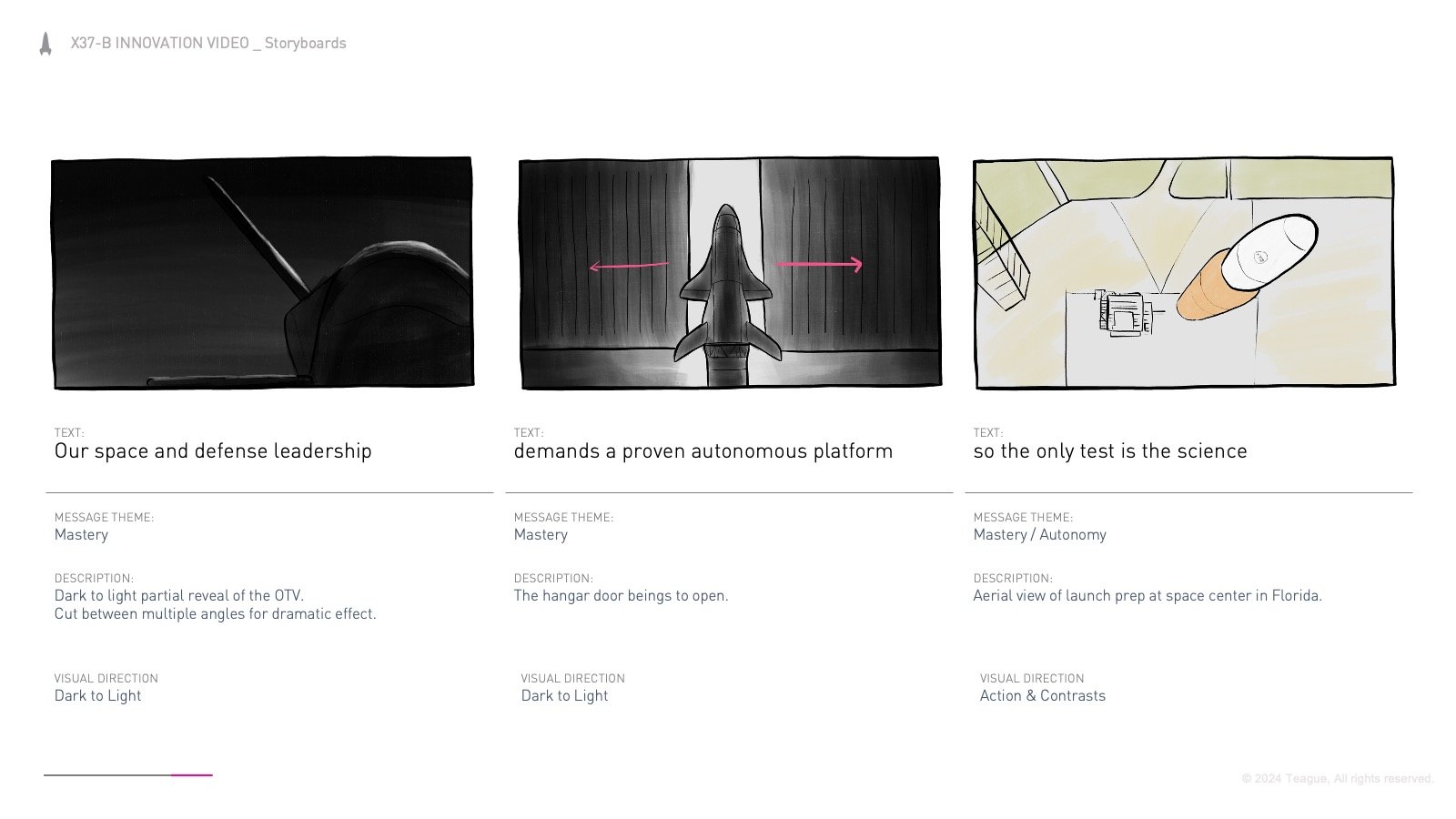
Task: Click the 'X37-B INNOVATION VIDEO _ Storyboards' title
Action: 208,43
